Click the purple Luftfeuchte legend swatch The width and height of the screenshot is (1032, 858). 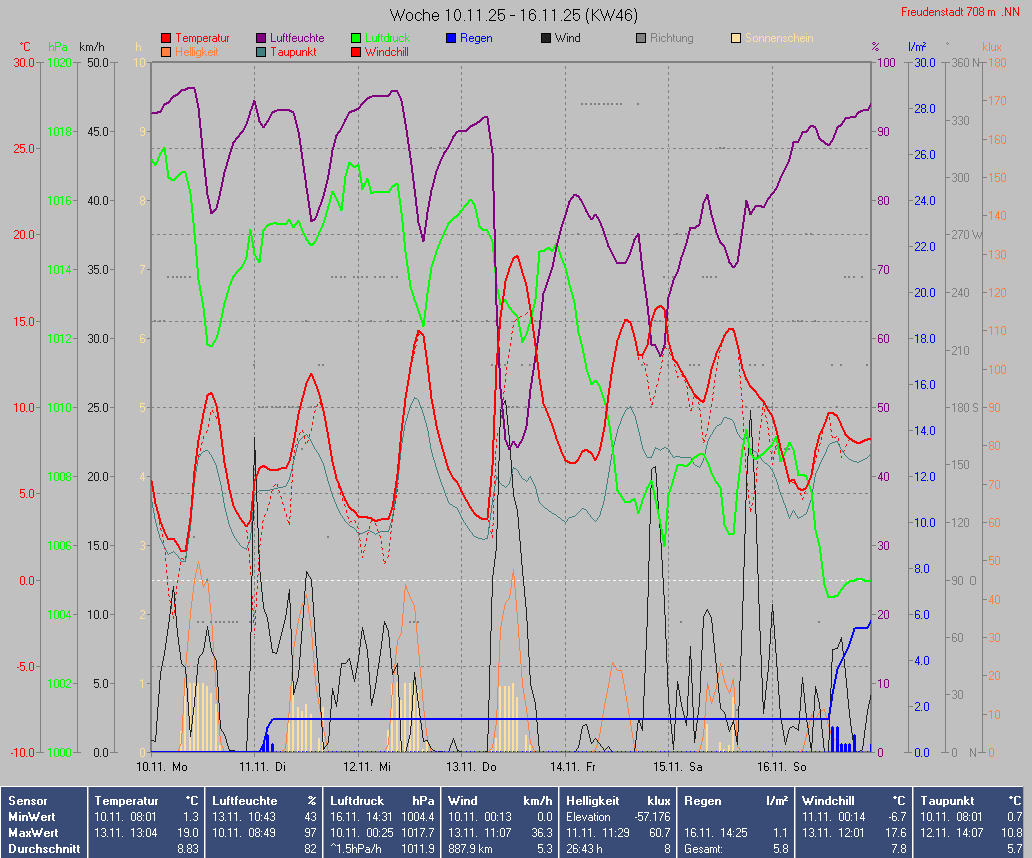[x=262, y=38]
